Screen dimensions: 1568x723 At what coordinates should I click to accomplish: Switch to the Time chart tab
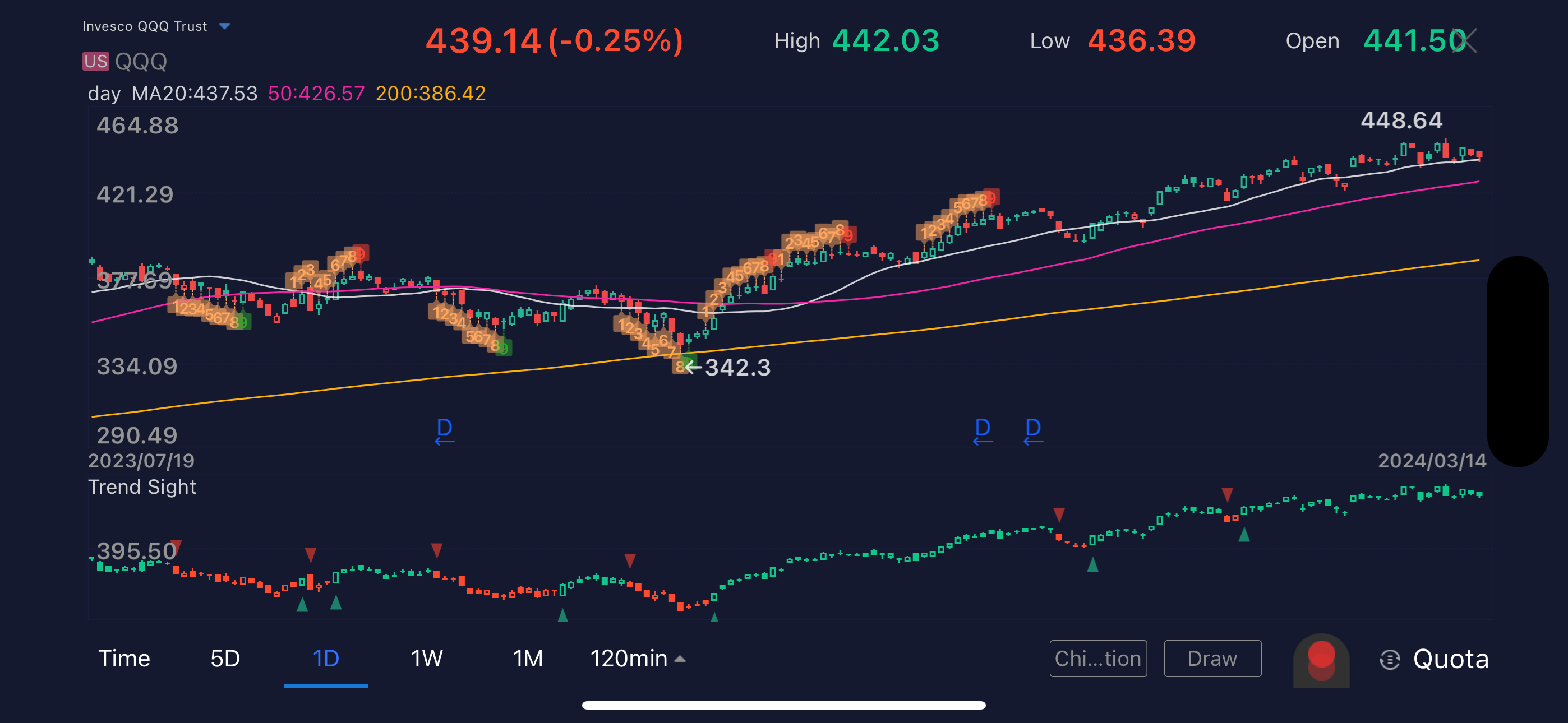point(124,659)
